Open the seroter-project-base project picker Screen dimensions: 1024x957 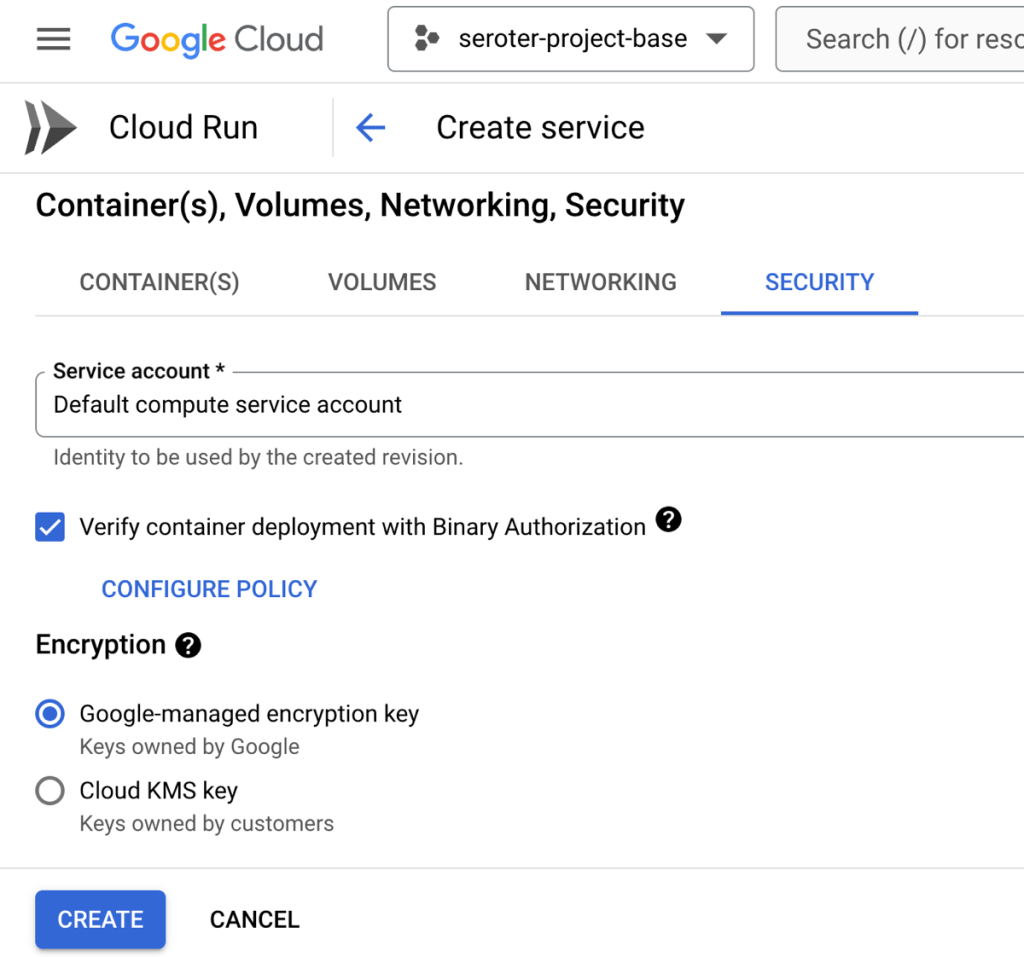(x=571, y=39)
